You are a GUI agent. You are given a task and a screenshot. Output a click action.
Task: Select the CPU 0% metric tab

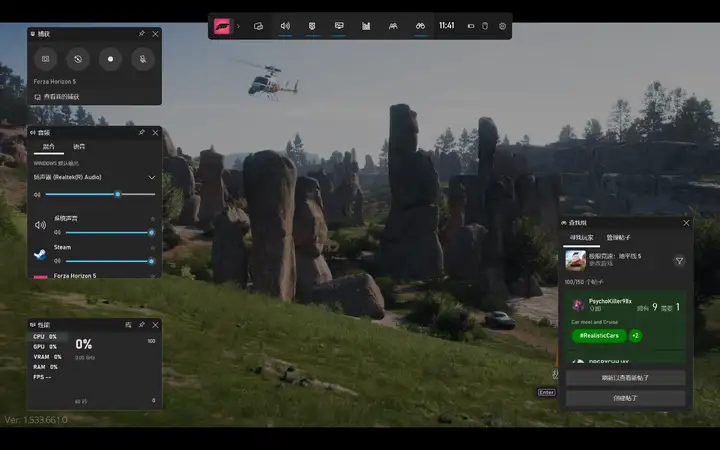pyautogui.click(x=49, y=337)
